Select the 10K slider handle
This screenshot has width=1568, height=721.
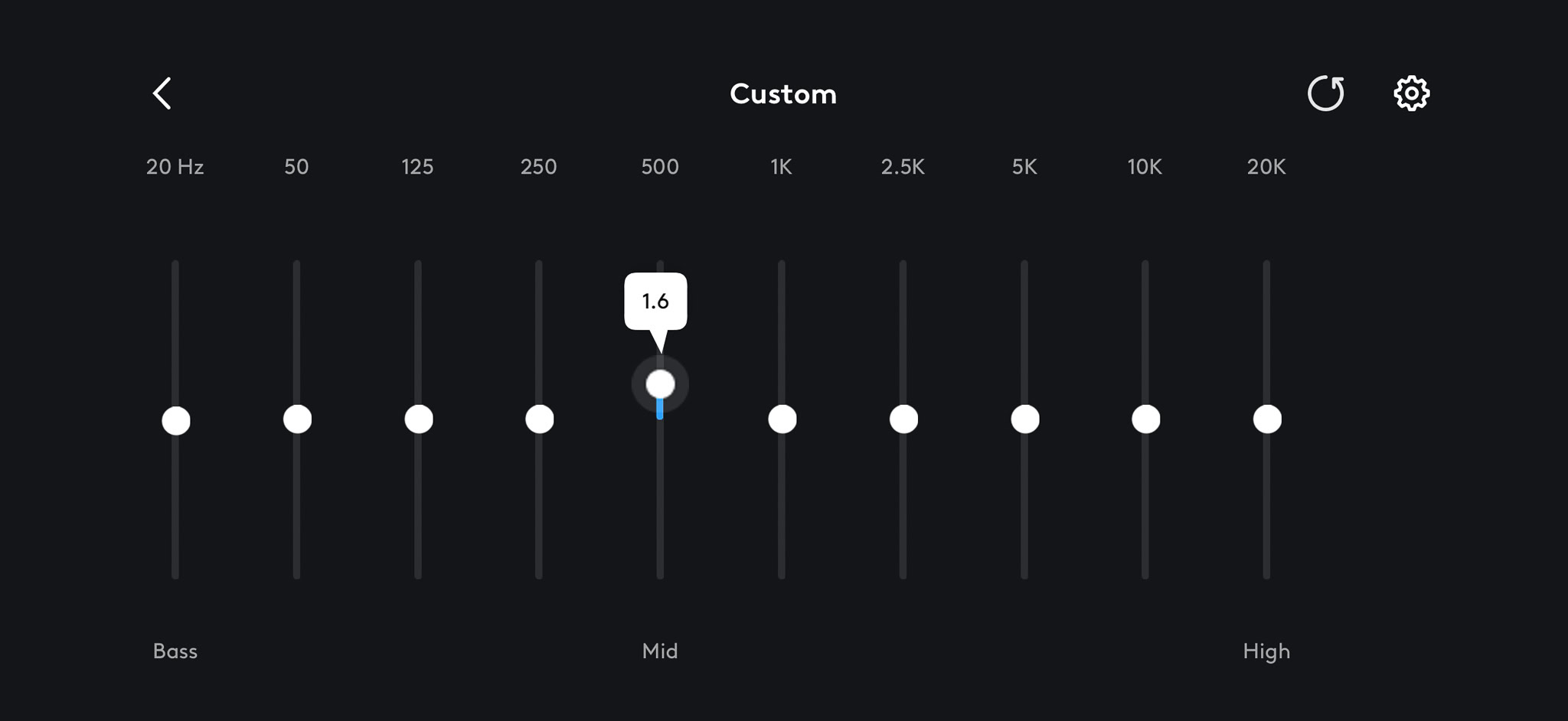1145,419
